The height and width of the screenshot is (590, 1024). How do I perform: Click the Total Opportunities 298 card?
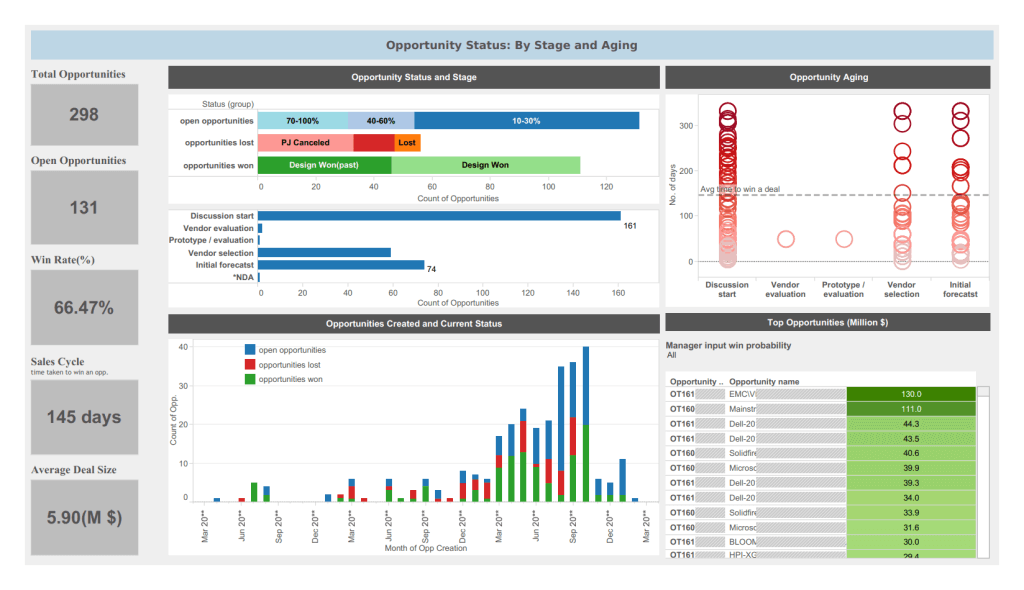pos(84,114)
